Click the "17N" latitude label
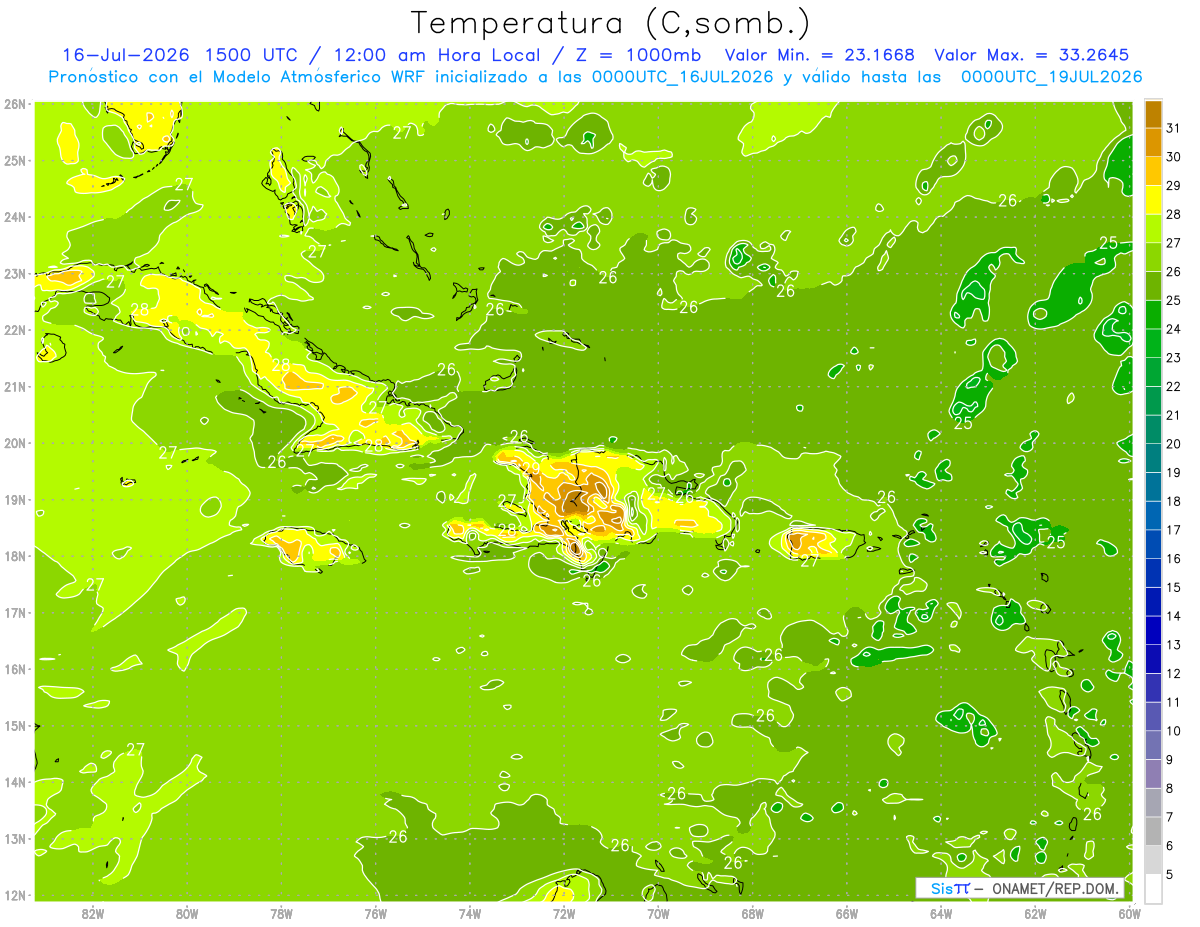Screen dimensions: 1200x927 coord(14,612)
